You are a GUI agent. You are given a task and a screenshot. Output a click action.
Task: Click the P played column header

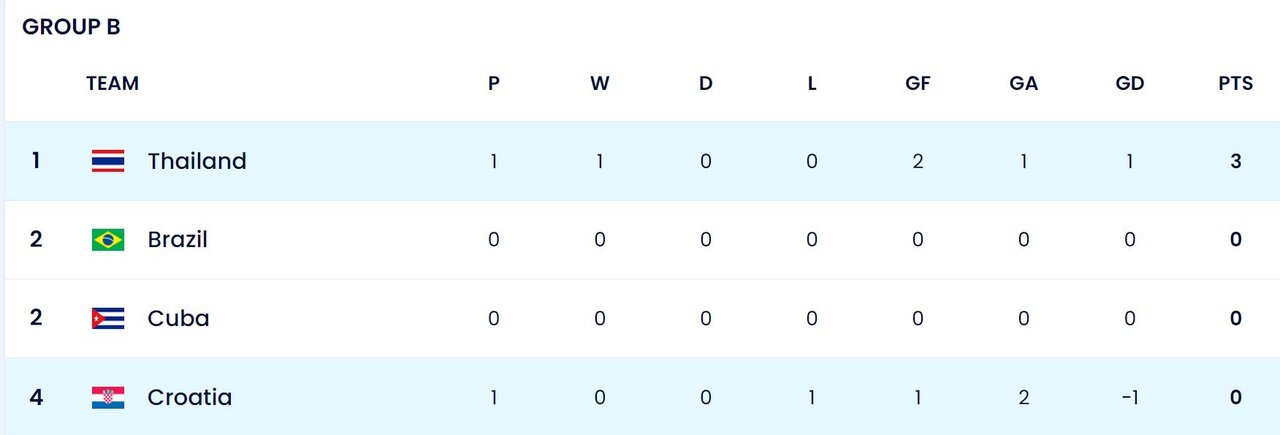click(x=494, y=84)
